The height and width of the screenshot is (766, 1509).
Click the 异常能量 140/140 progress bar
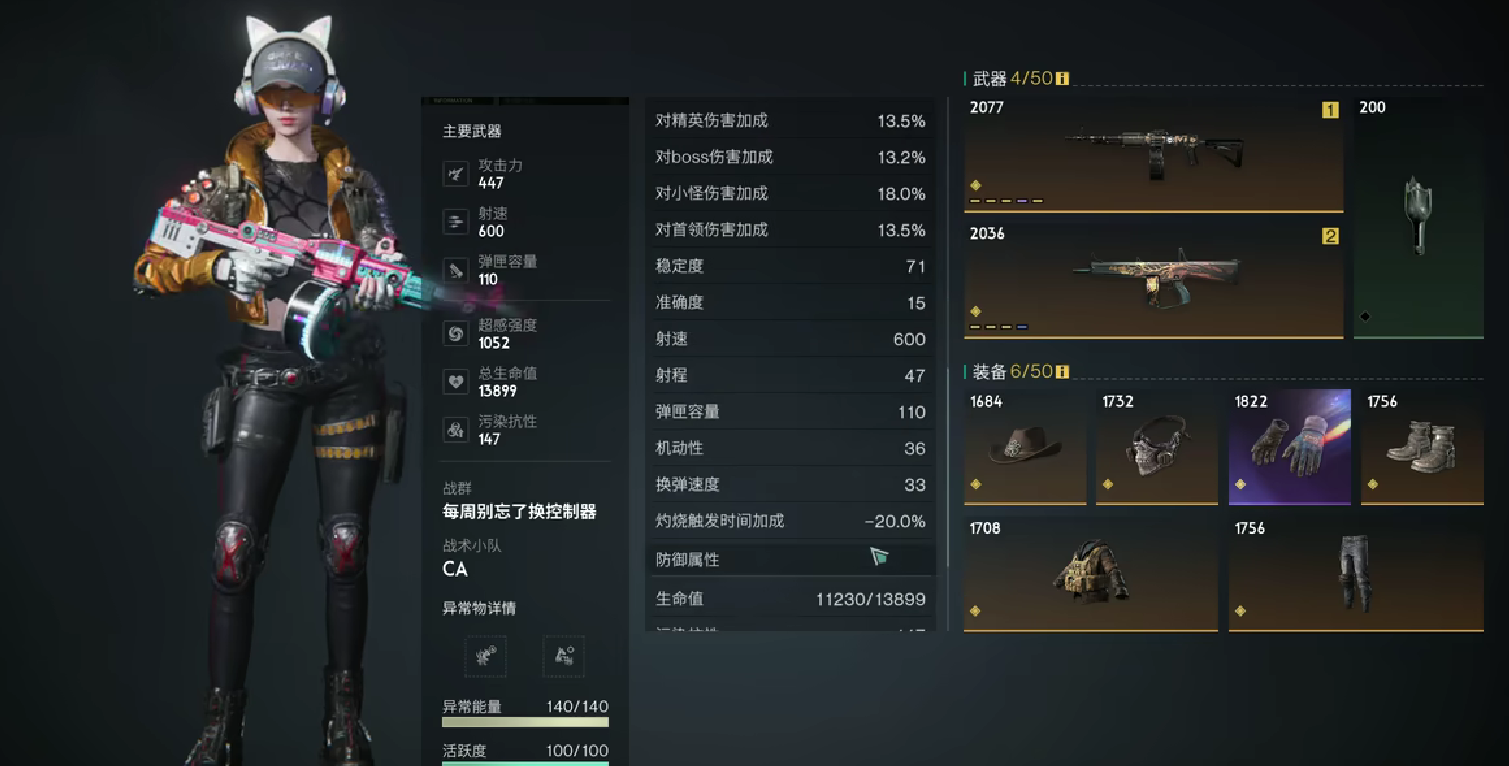(x=526, y=721)
